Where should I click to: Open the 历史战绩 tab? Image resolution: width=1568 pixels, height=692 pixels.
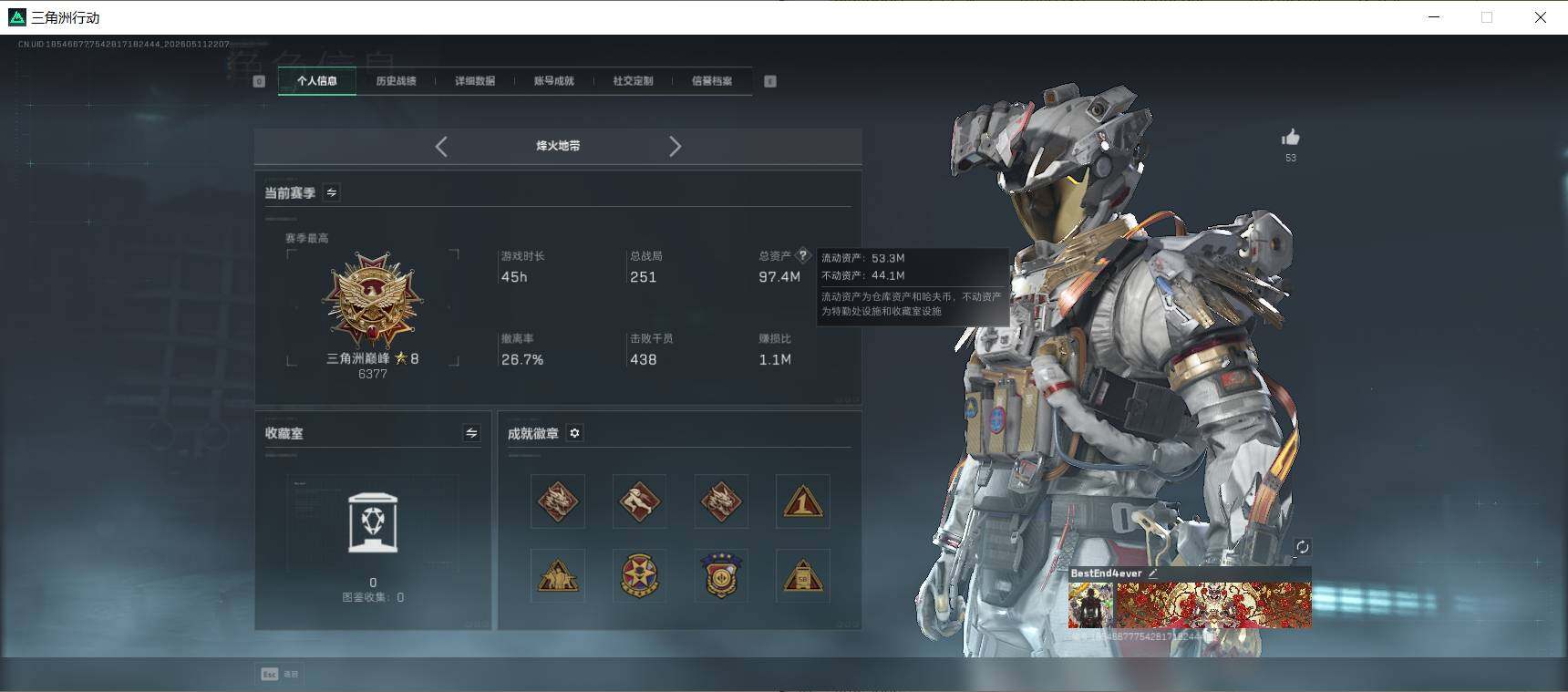(x=396, y=81)
